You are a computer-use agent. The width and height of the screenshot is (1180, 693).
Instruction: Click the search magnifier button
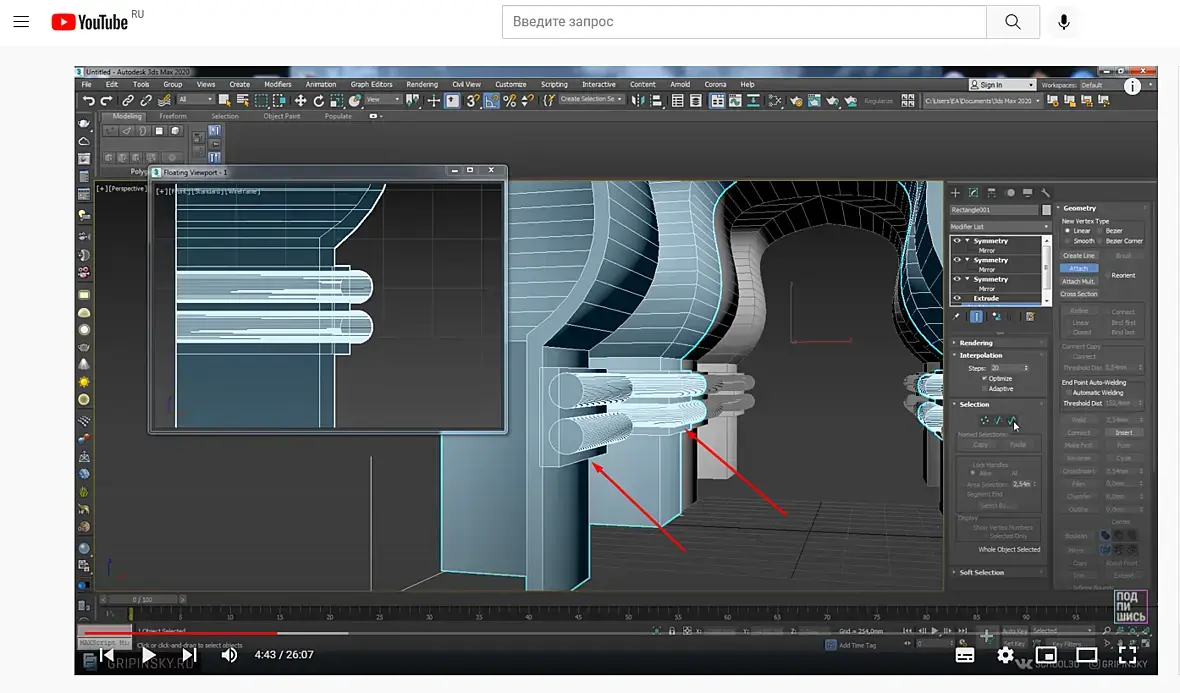click(x=1012, y=22)
